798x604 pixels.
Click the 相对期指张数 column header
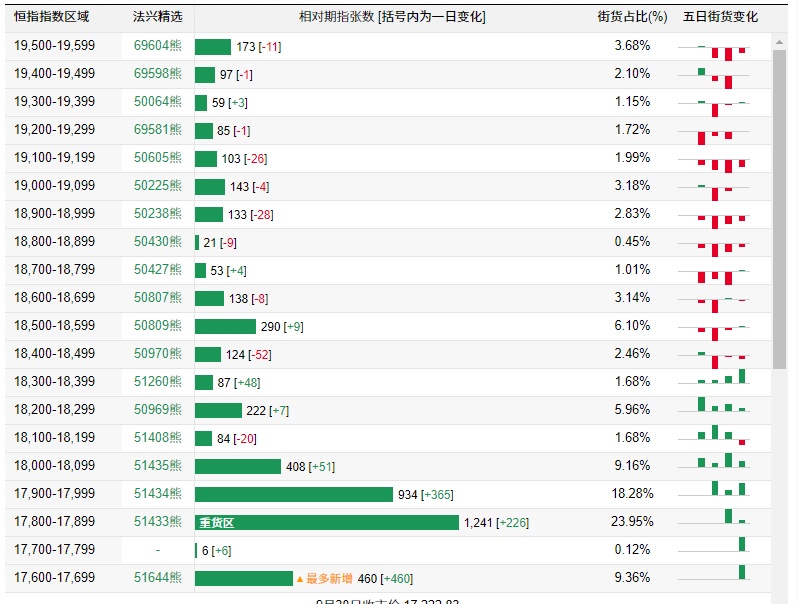pos(392,17)
